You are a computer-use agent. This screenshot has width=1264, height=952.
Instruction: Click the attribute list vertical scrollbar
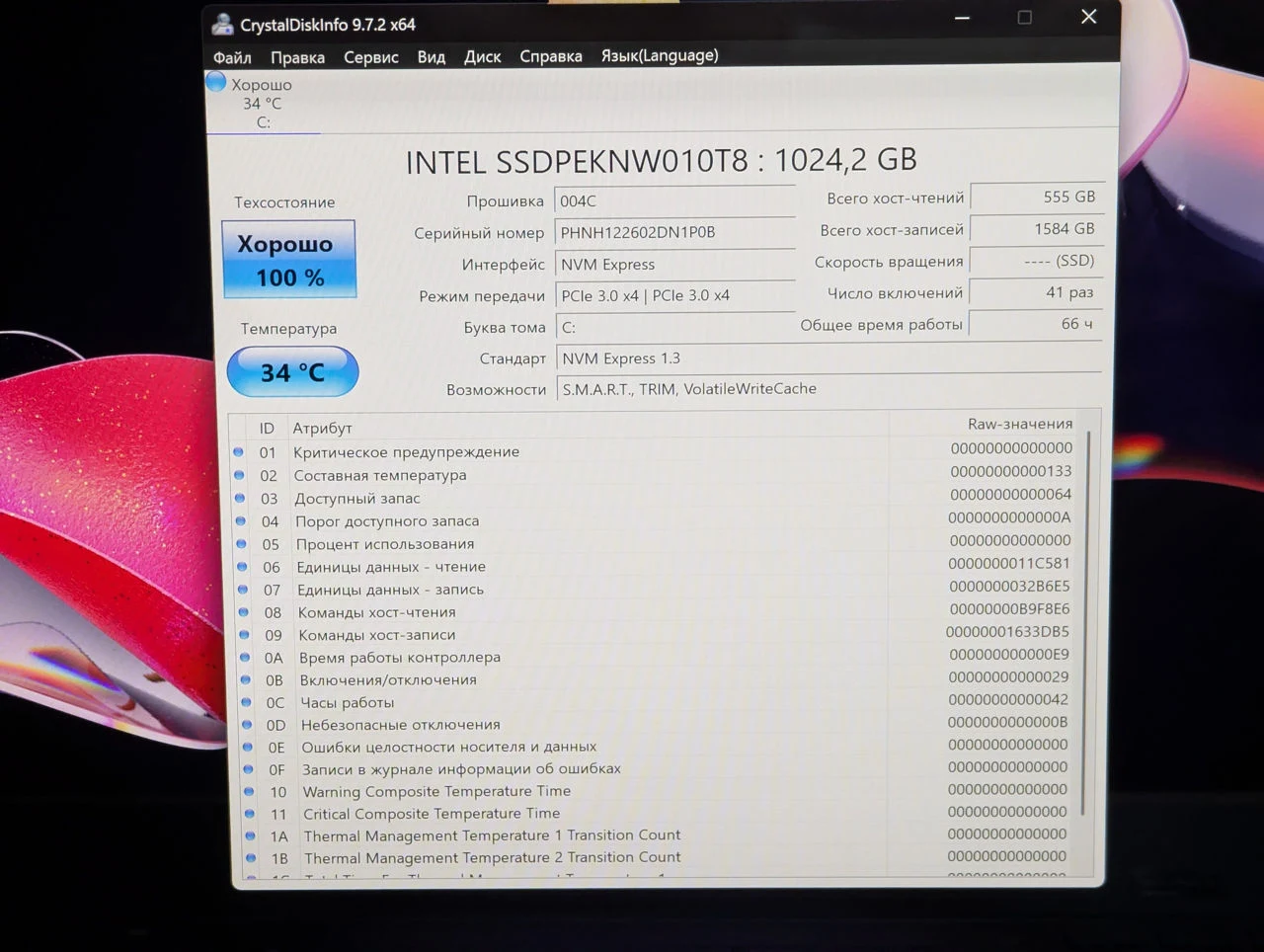click(x=1087, y=623)
